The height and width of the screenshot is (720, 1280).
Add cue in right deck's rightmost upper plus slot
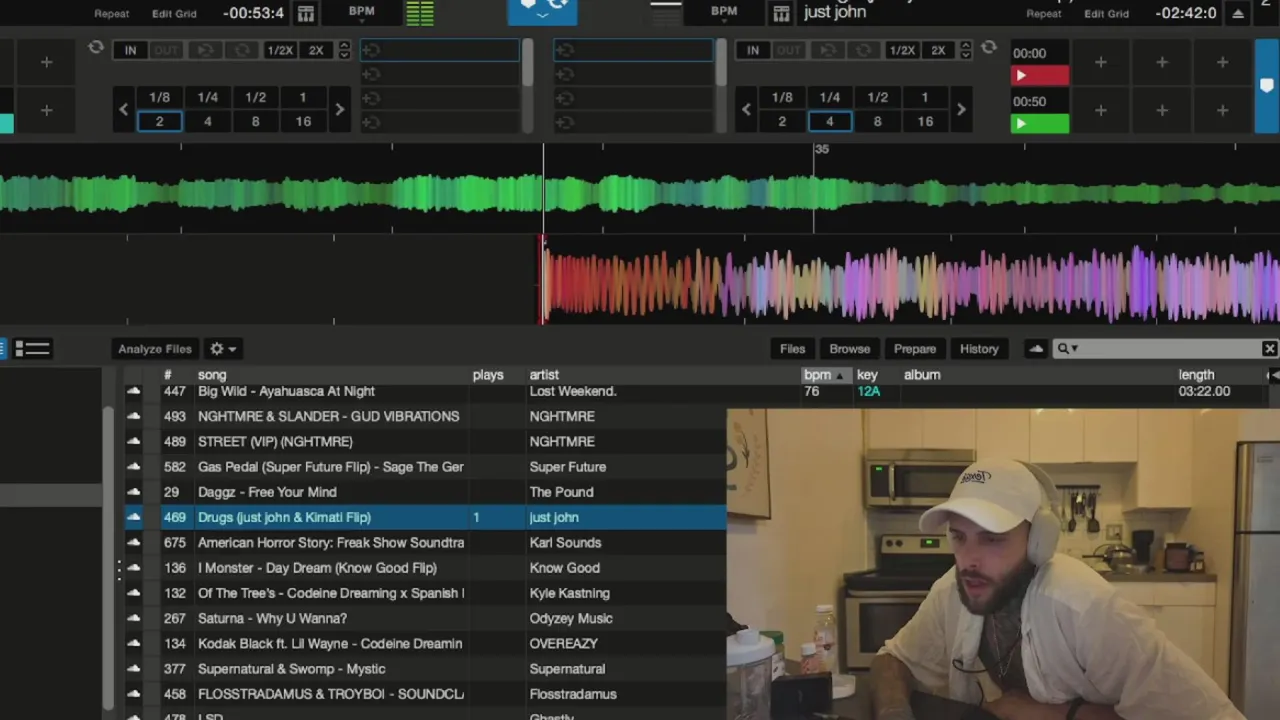coord(1222,62)
